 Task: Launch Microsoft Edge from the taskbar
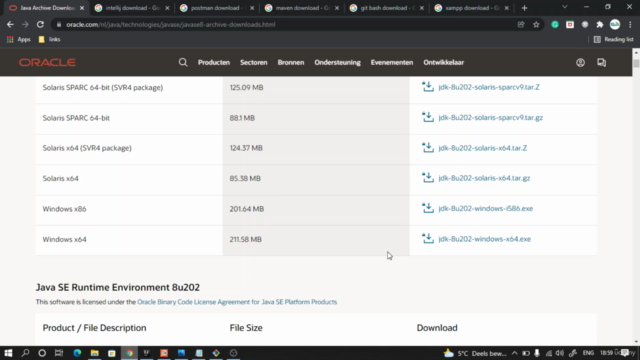point(77,353)
